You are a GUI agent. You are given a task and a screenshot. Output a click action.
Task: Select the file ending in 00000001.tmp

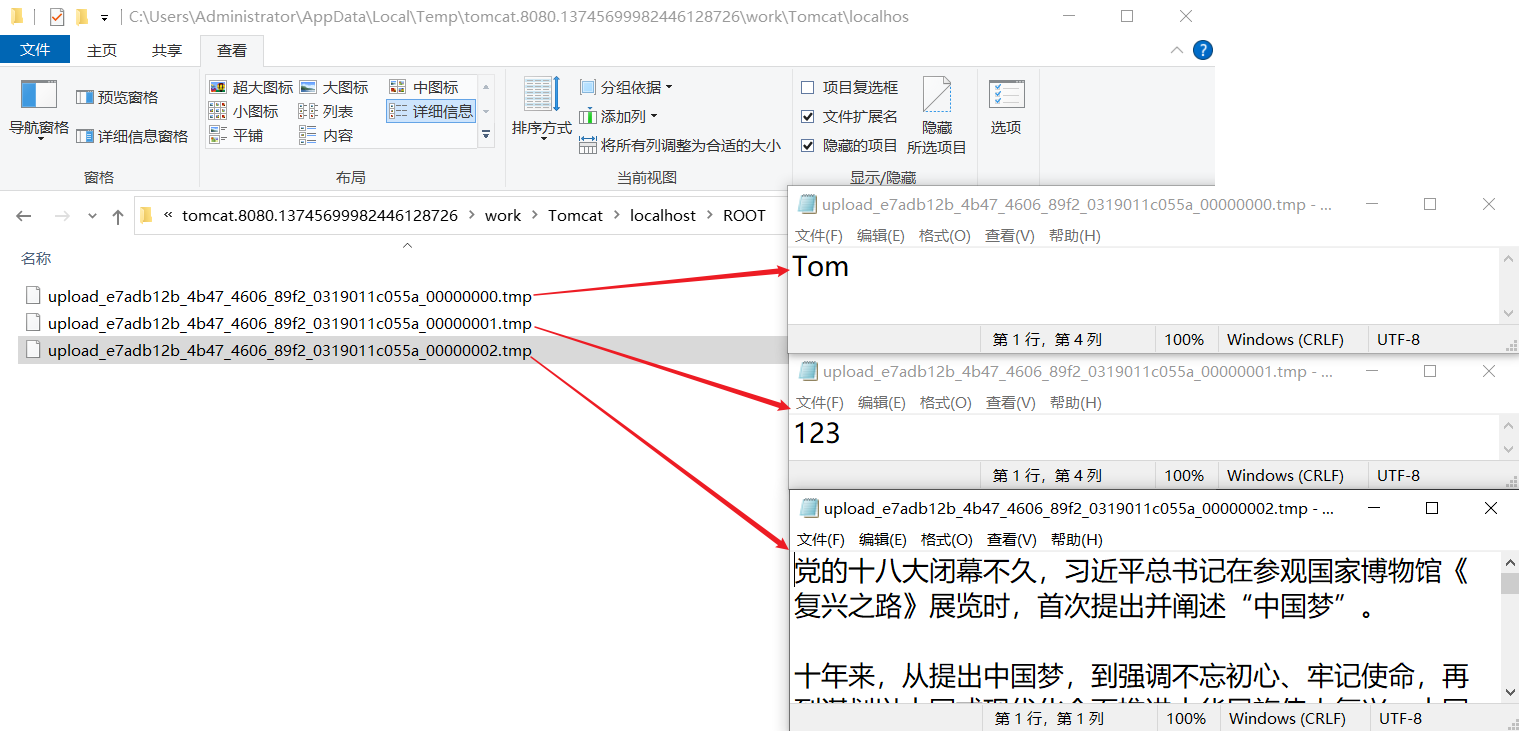pyautogui.click(x=289, y=323)
